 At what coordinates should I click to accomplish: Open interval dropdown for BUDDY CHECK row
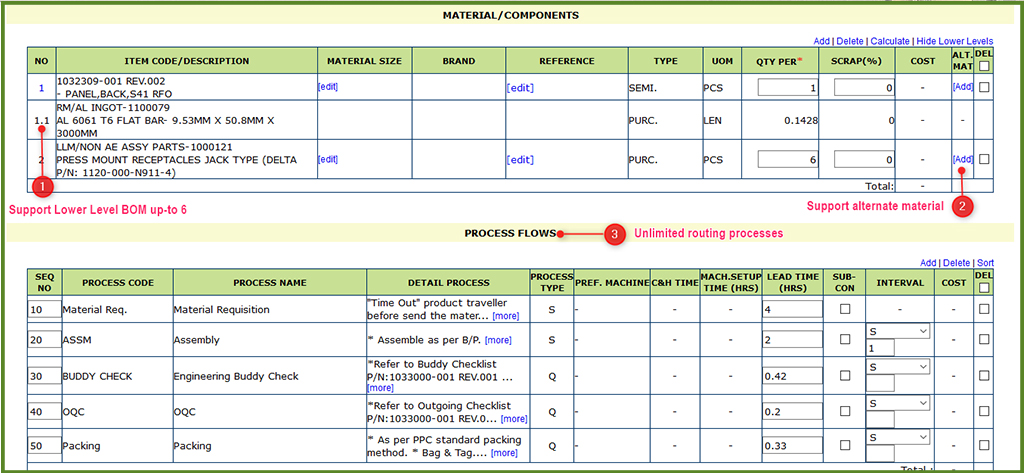[898, 367]
